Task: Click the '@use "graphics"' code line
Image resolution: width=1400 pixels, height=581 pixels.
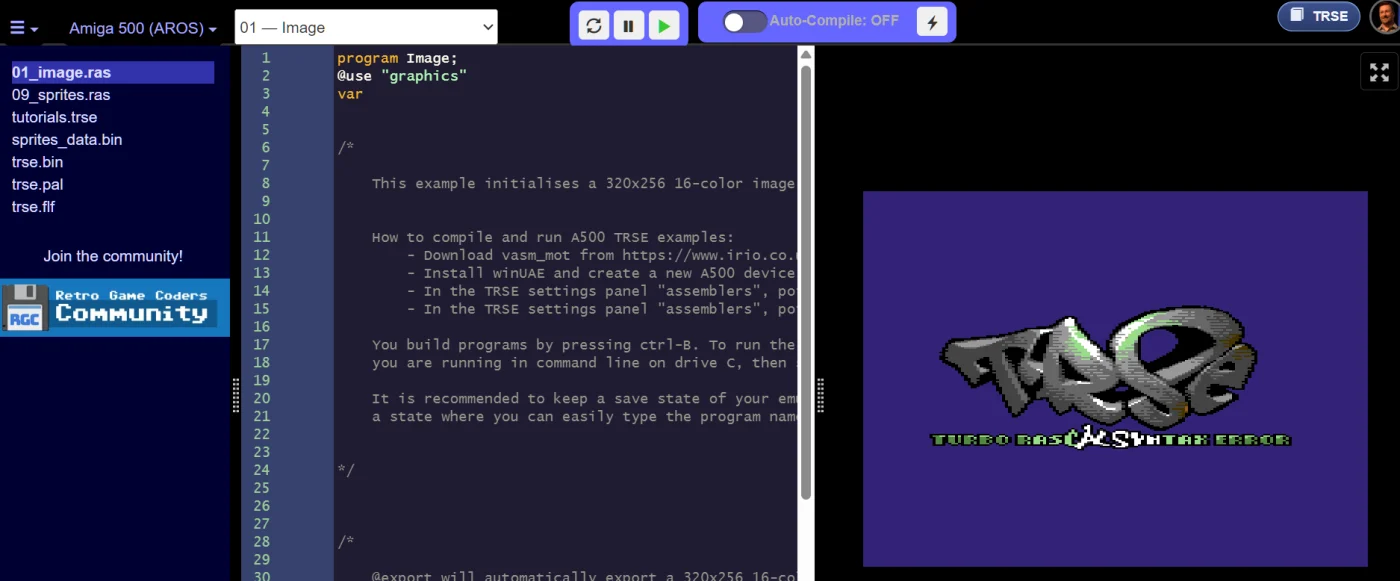Action: [402, 76]
